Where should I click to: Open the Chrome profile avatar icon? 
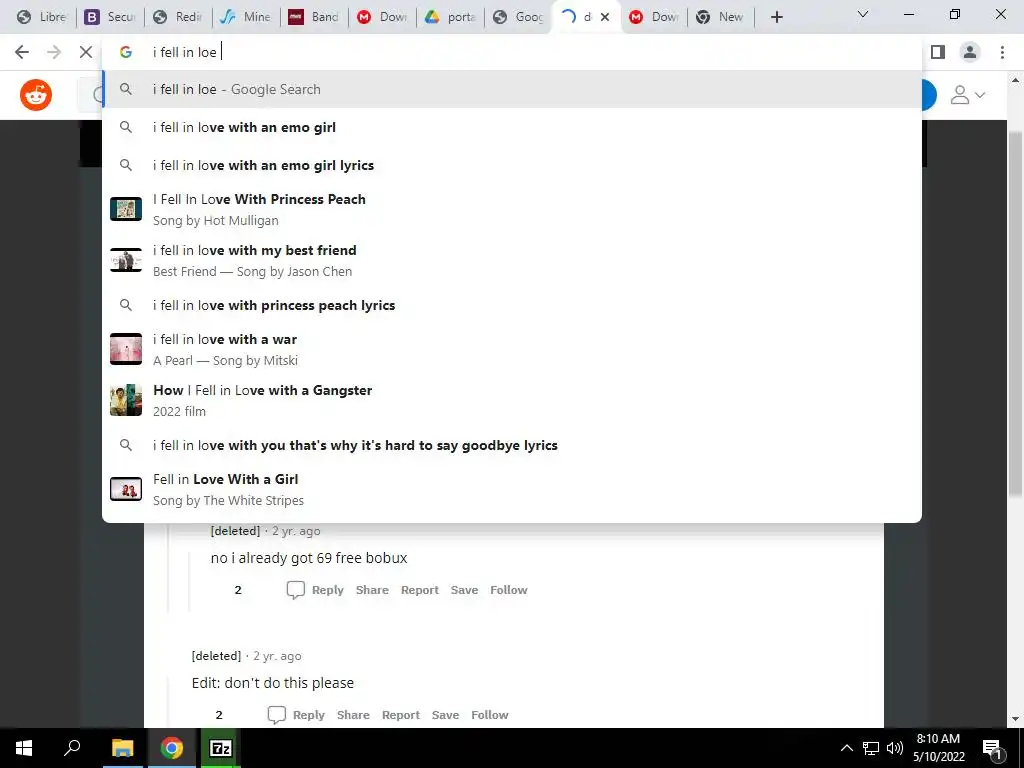970,52
